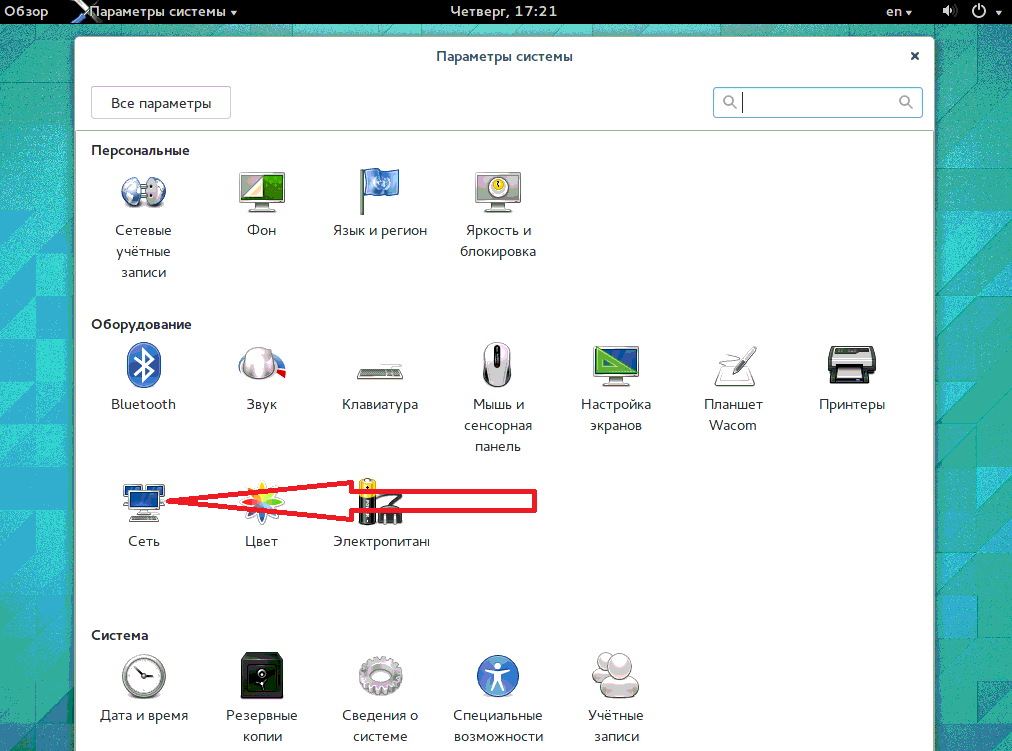Open Сетевые учётные записи panel
Image resolution: width=1012 pixels, height=751 pixels.
click(x=143, y=193)
